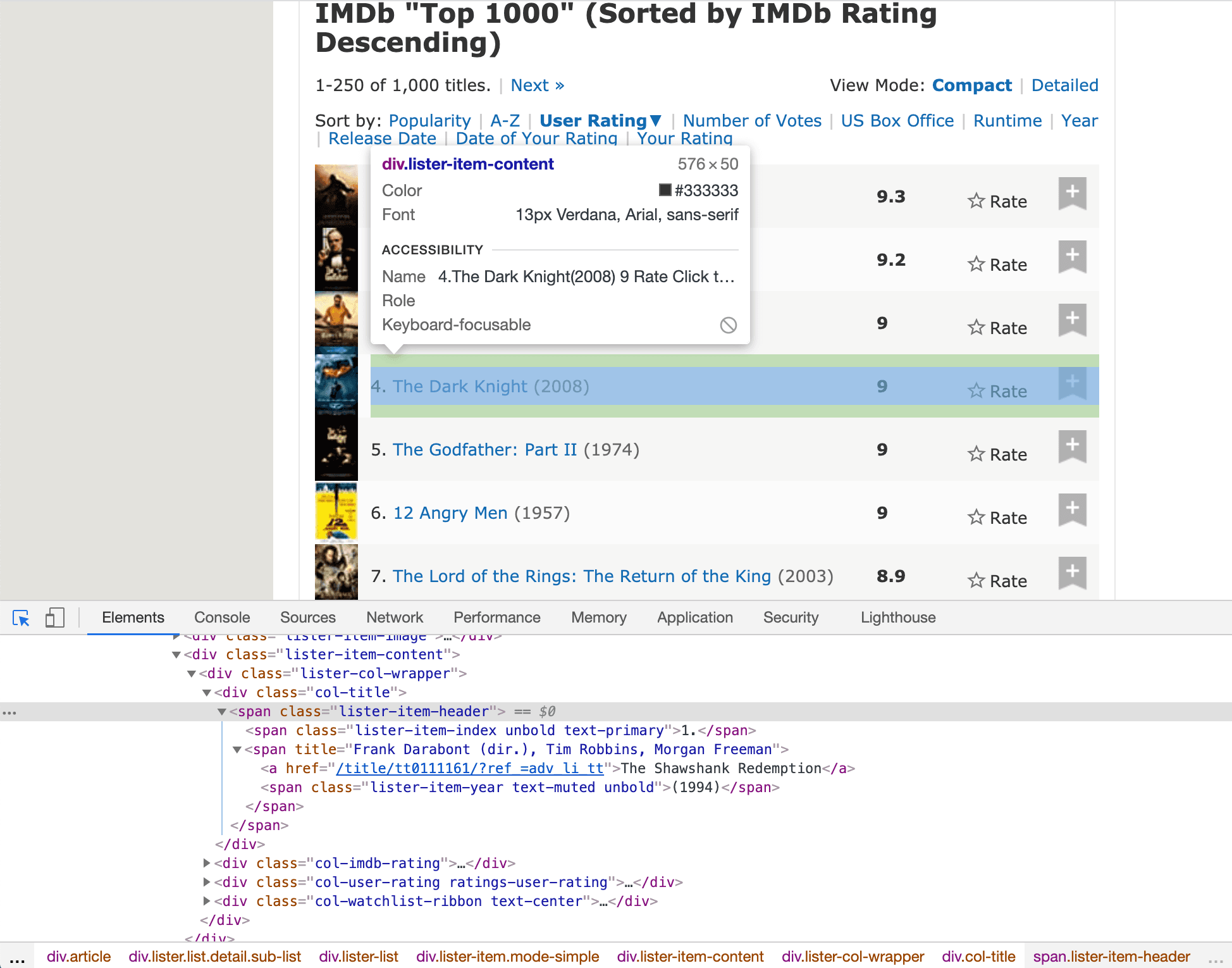Viewport: 1232px width, 968px height.
Task: Collapse the span lister-item-header node
Action: pyautogui.click(x=222, y=712)
